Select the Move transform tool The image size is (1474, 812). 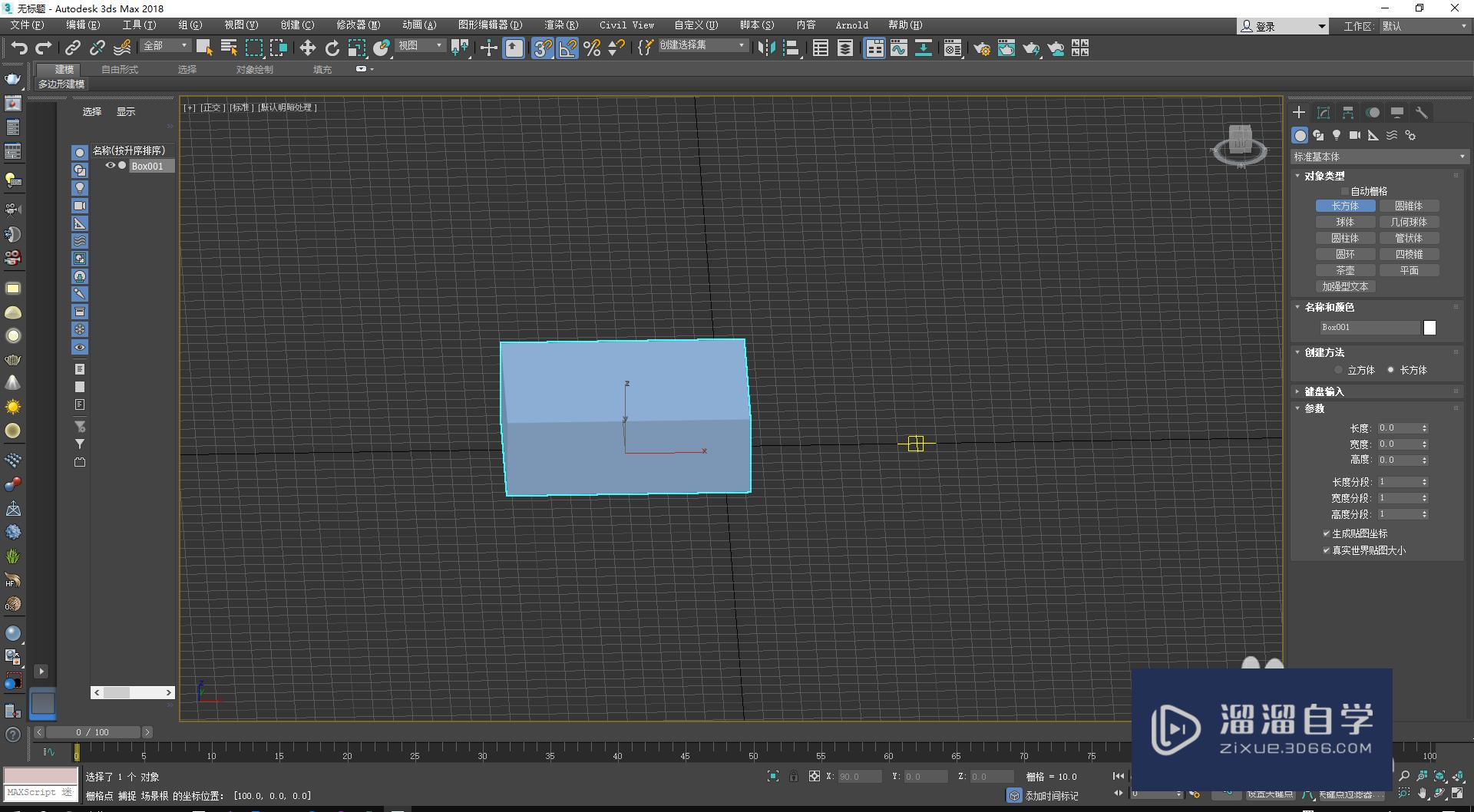[x=307, y=48]
